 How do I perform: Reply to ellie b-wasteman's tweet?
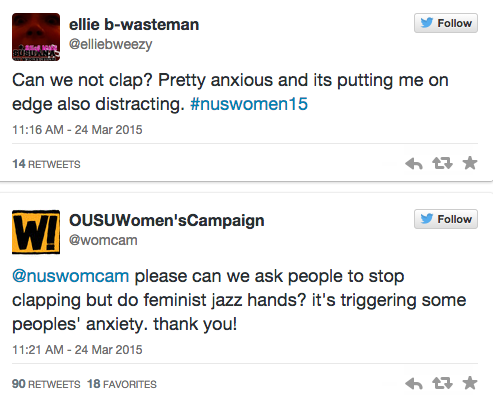tap(414, 164)
